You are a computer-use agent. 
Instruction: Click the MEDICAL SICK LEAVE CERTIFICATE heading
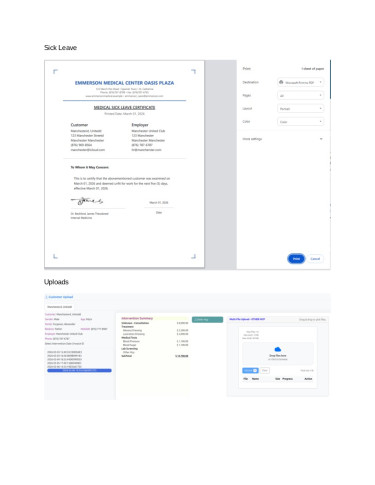coord(124,107)
